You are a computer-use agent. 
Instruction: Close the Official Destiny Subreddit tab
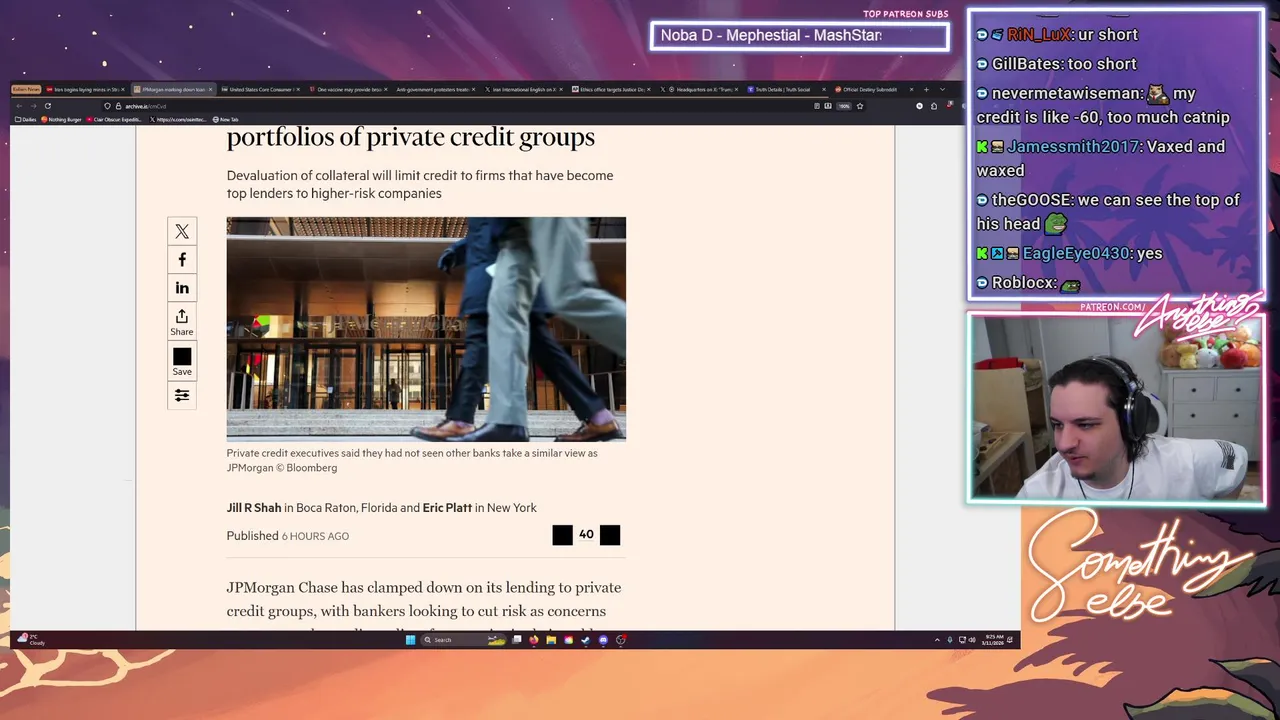[x=911, y=89]
